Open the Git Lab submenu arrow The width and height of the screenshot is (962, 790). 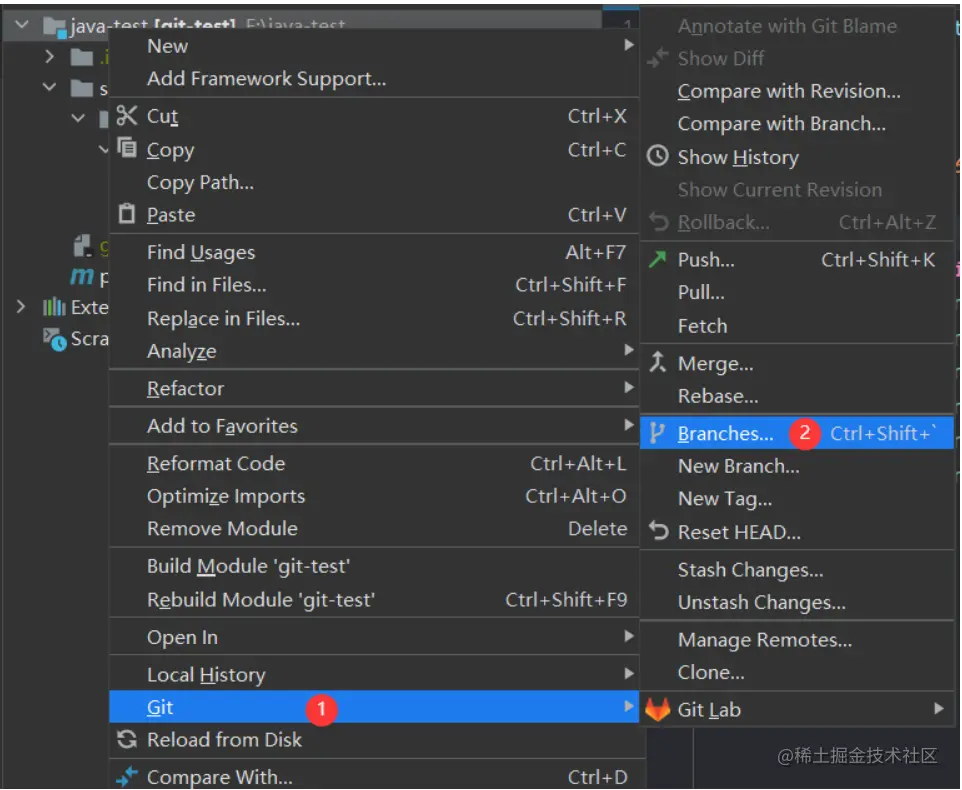point(938,708)
